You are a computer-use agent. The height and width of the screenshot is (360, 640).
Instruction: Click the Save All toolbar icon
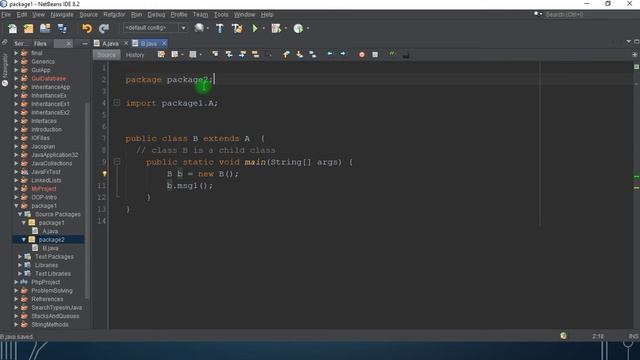click(62, 28)
